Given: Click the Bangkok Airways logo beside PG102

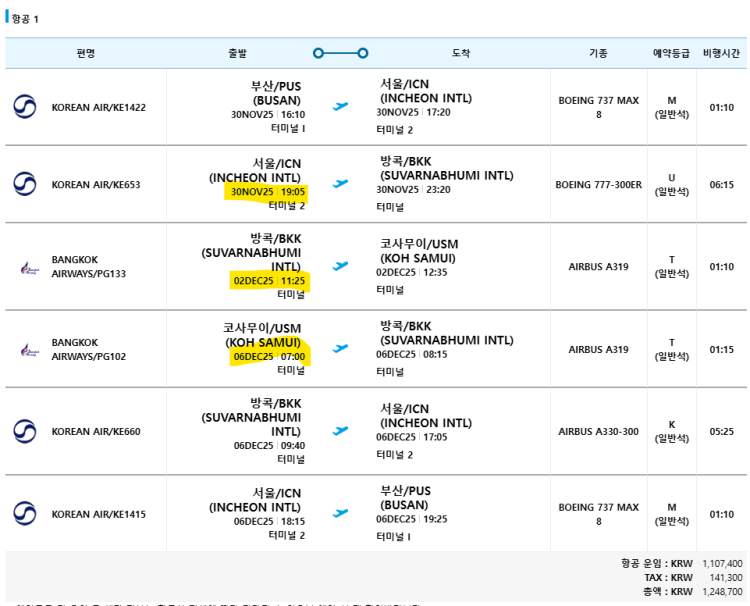Looking at the screenshot, I should (30, 350).
